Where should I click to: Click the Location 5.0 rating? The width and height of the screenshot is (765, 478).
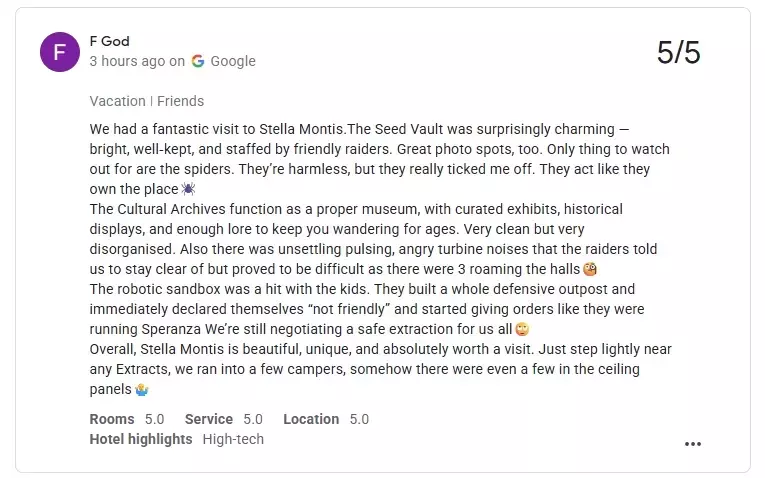pyautogui.click(x=325, y=419)
